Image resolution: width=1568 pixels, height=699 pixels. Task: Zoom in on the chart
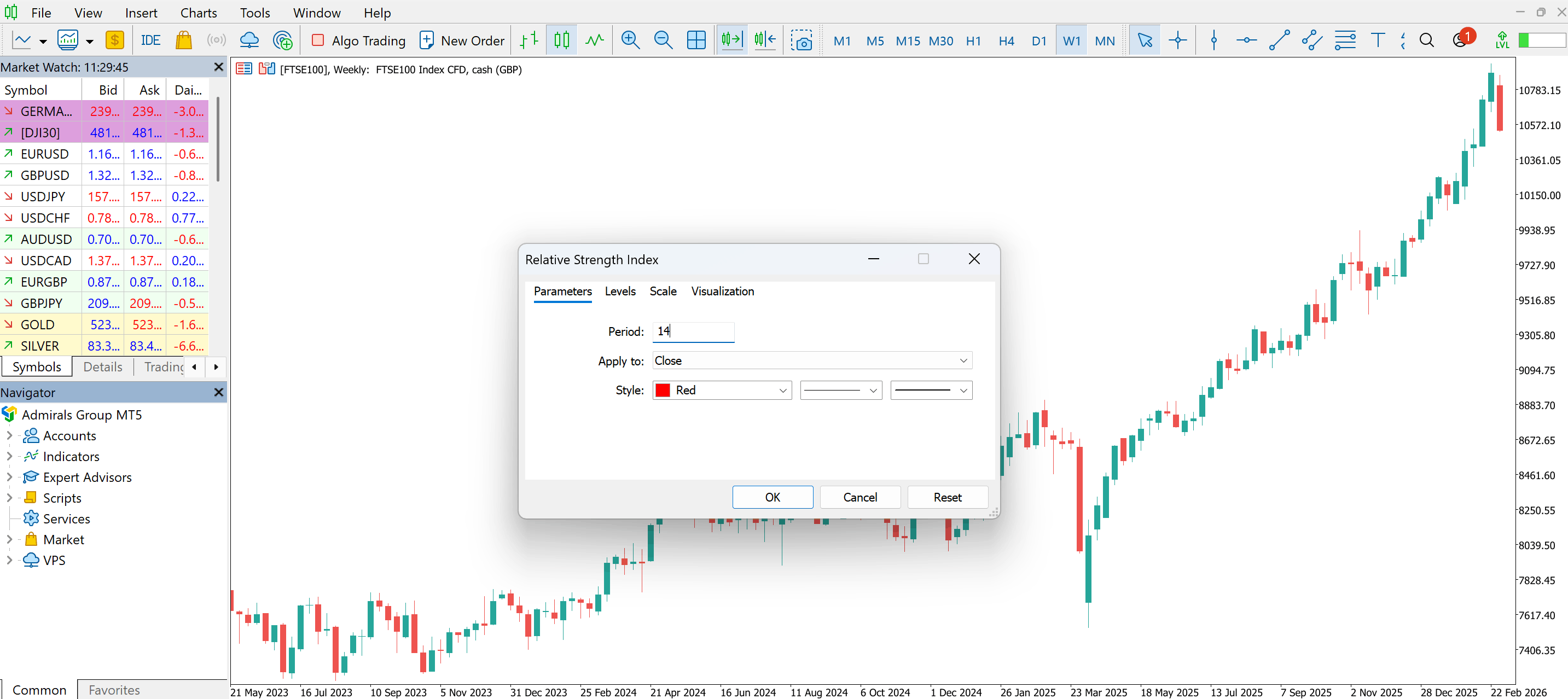[631, 41]
